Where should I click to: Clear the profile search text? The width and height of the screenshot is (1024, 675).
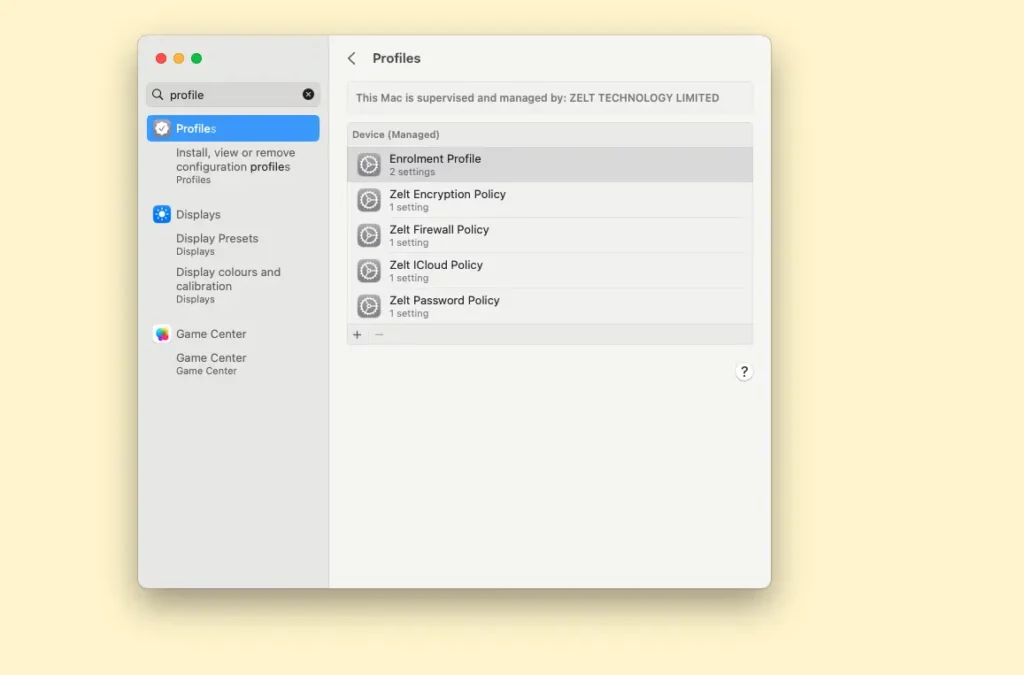(308, 95)
